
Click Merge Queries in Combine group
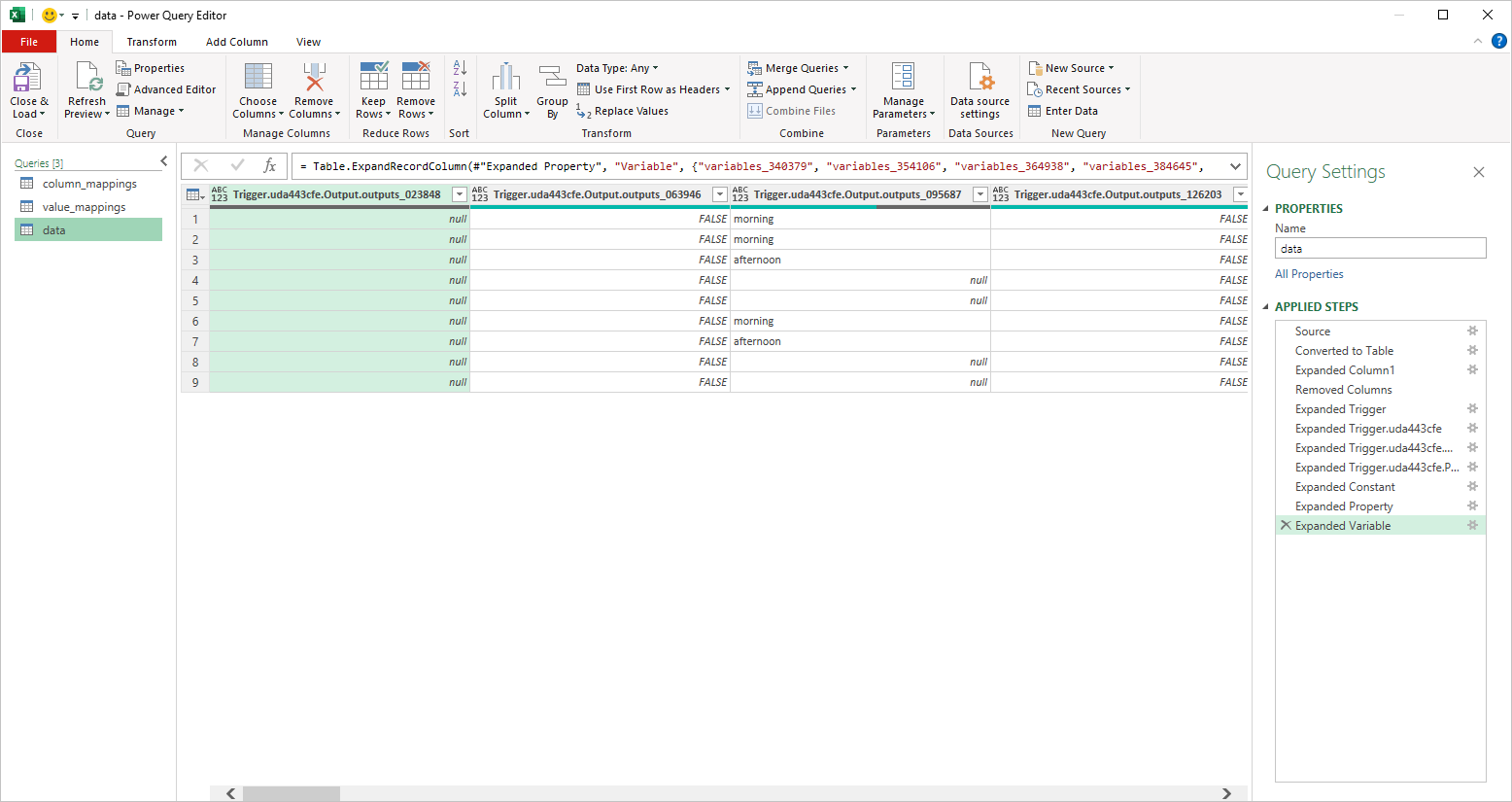[798, 68]
